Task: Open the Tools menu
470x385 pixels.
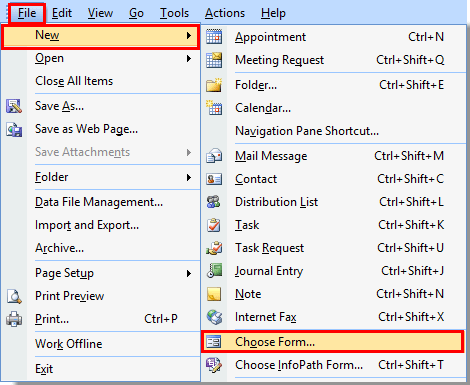Action: 174,13
